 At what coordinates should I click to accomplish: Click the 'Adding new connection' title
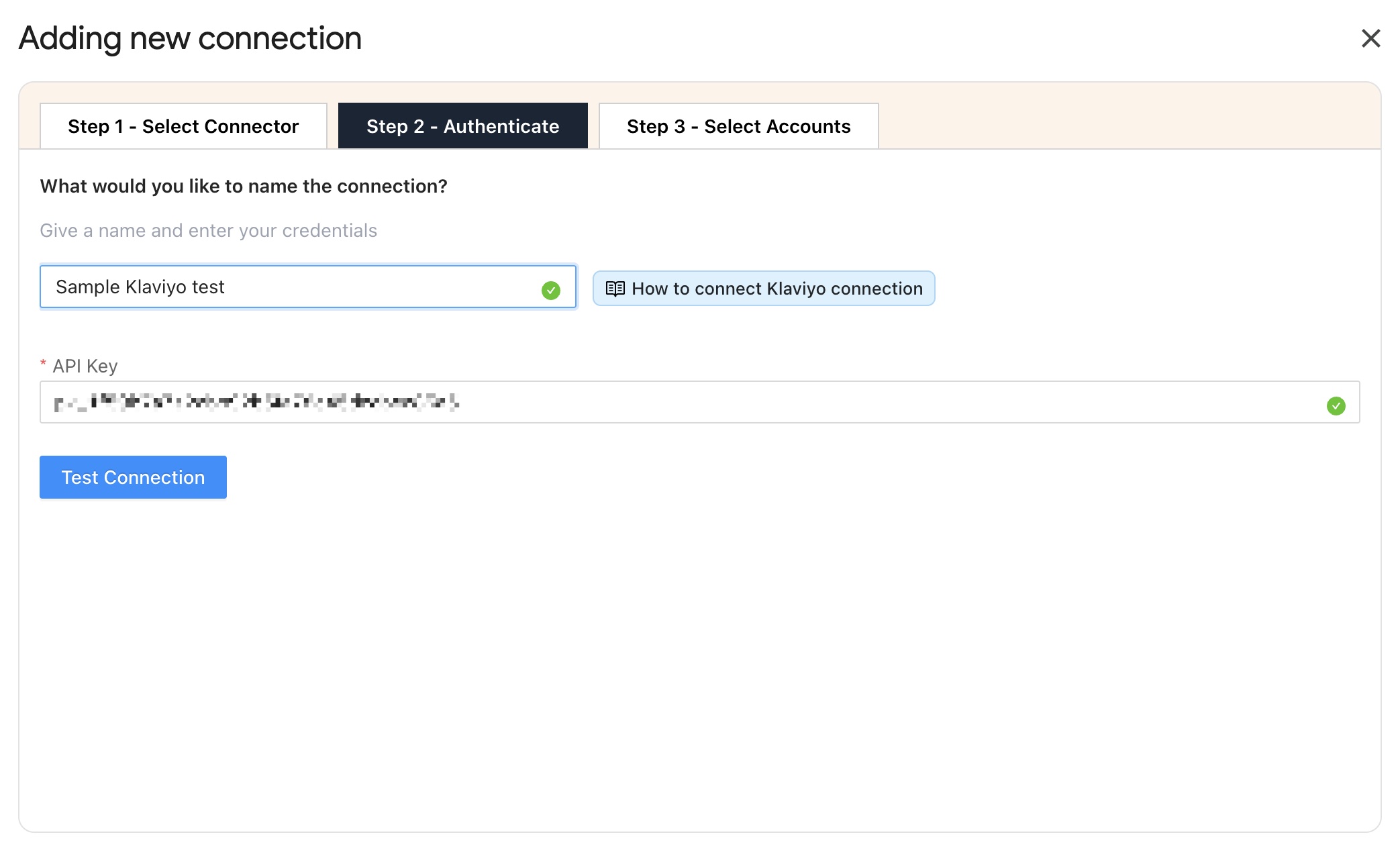pos(190,38)
